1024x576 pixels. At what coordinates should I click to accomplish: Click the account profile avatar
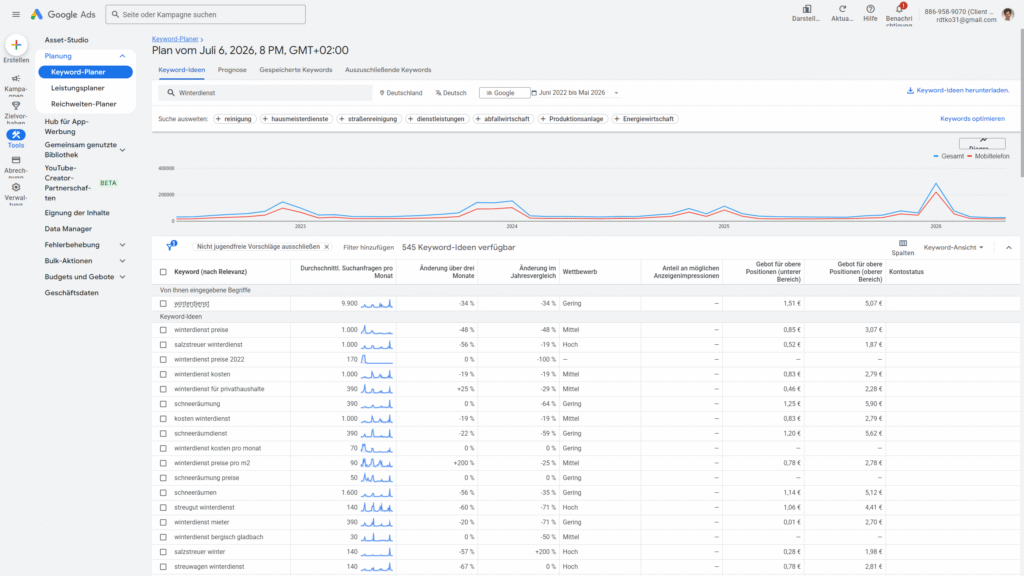(x=1008, y=14)
